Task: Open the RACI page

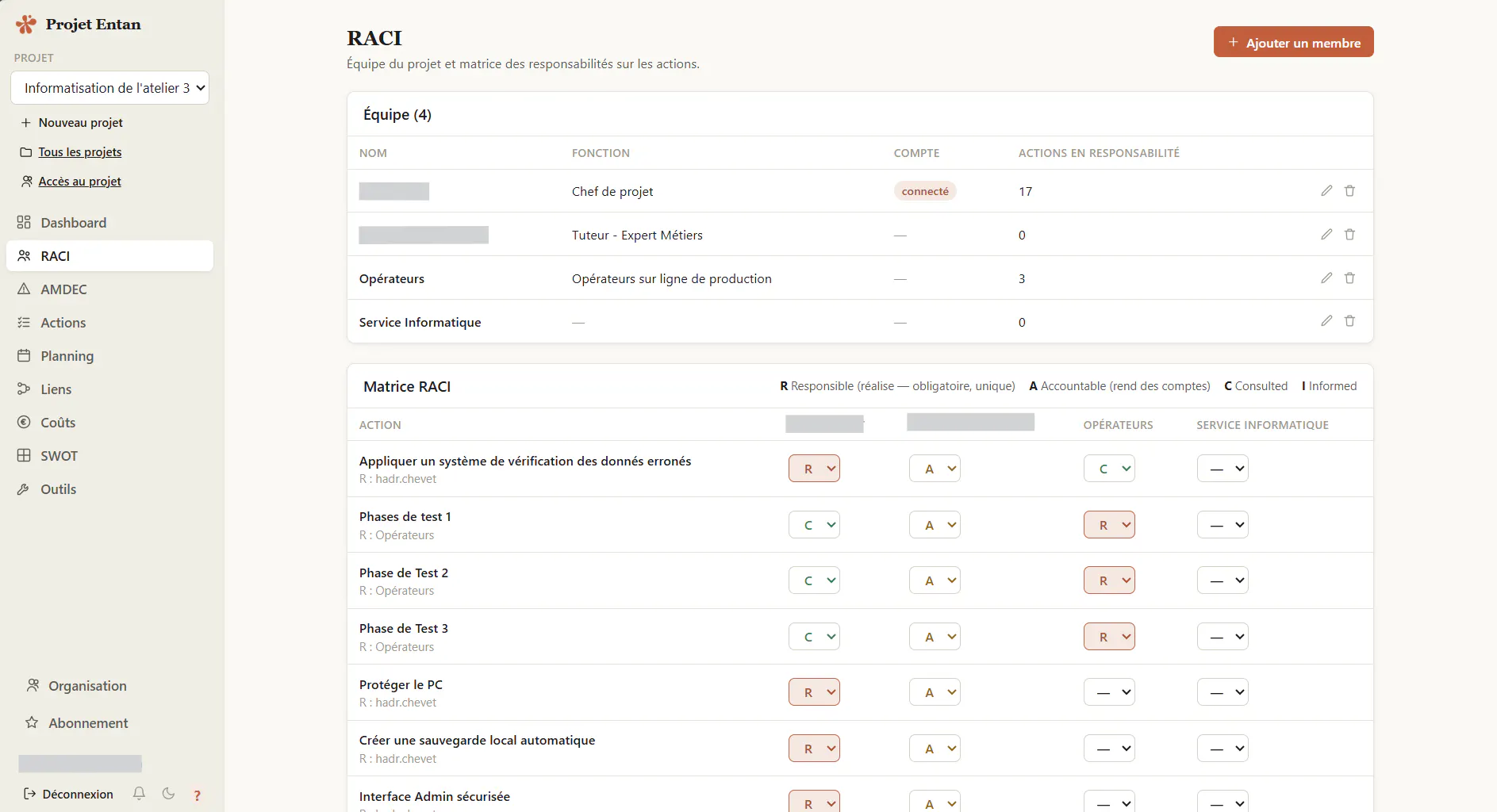Action: pyautogui.click(x=109, y=256)
